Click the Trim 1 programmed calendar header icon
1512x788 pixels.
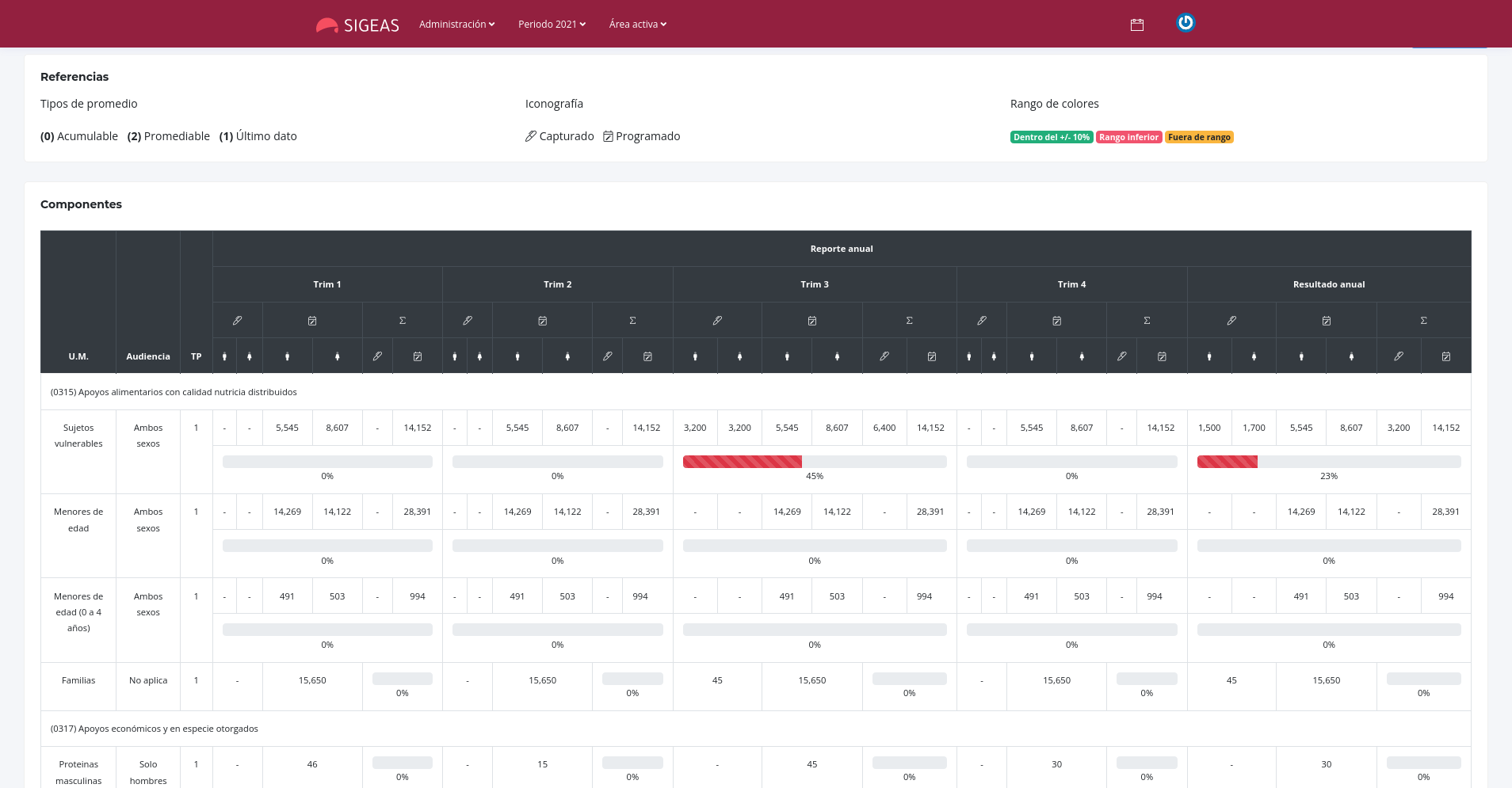(312, 321)
